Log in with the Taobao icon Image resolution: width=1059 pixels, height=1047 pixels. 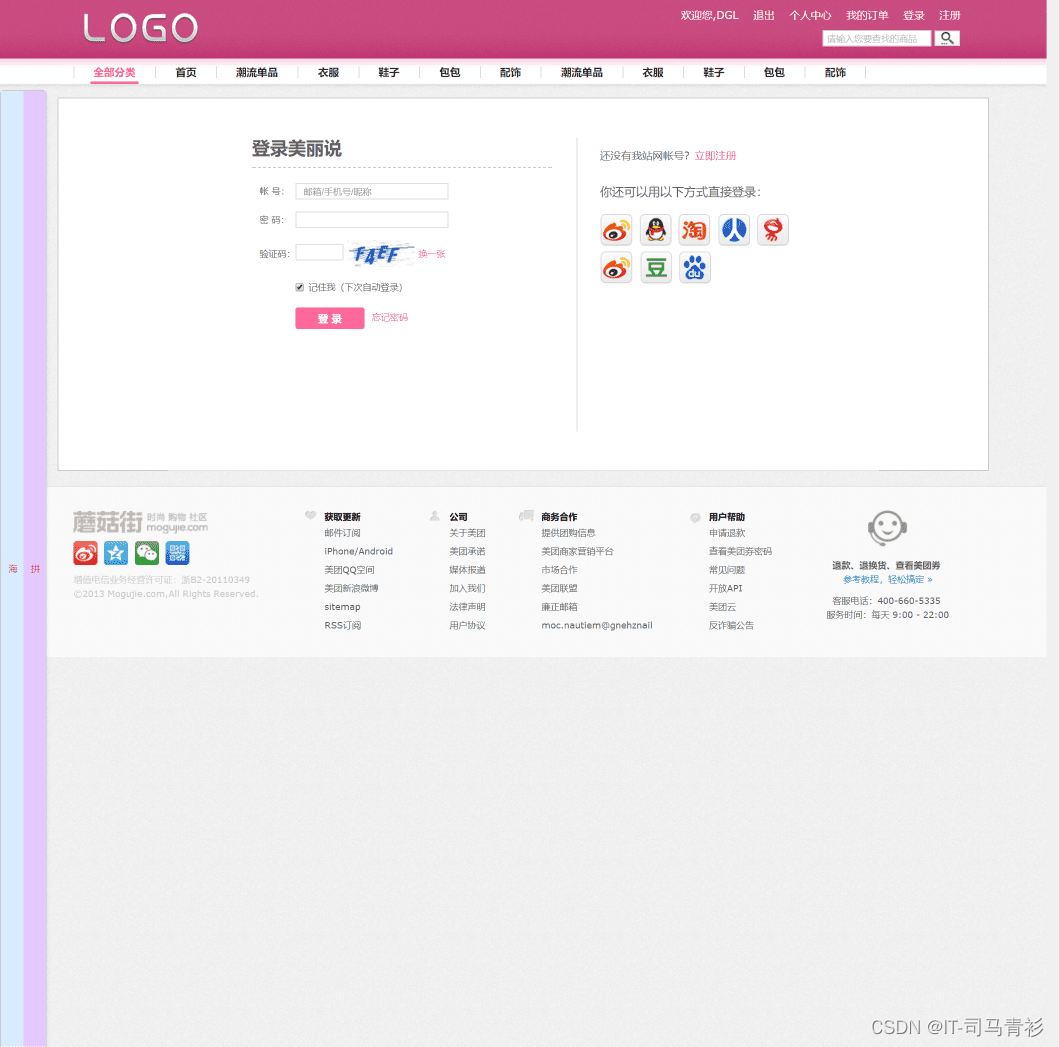(694, 230)
